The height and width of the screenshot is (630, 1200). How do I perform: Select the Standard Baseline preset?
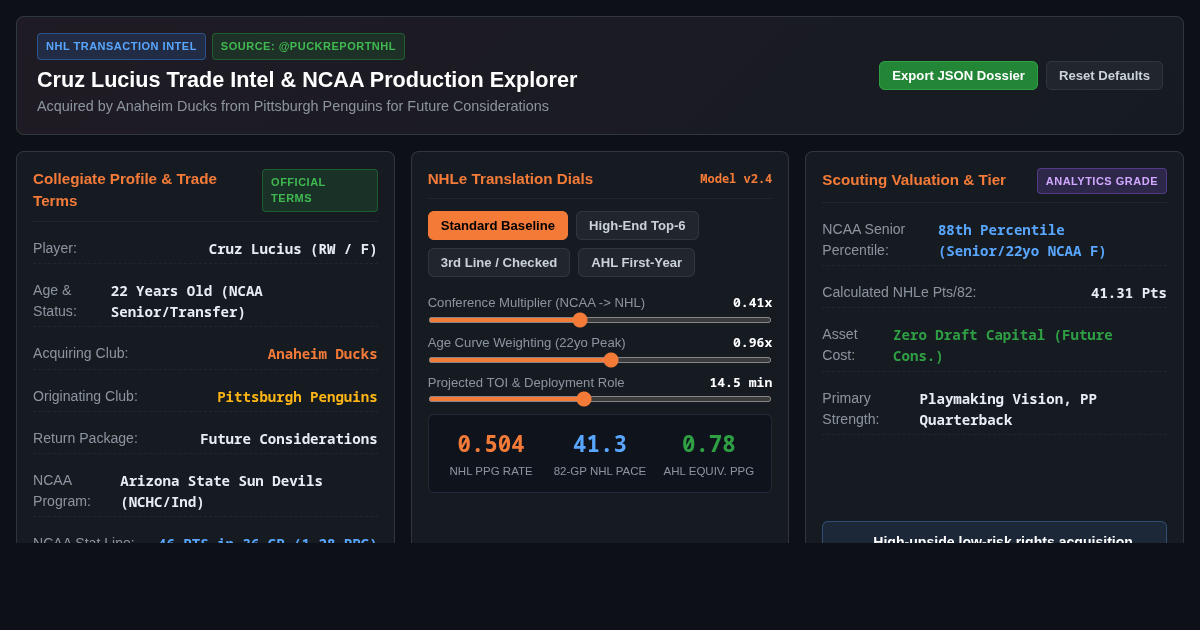(x=498, y=225)
